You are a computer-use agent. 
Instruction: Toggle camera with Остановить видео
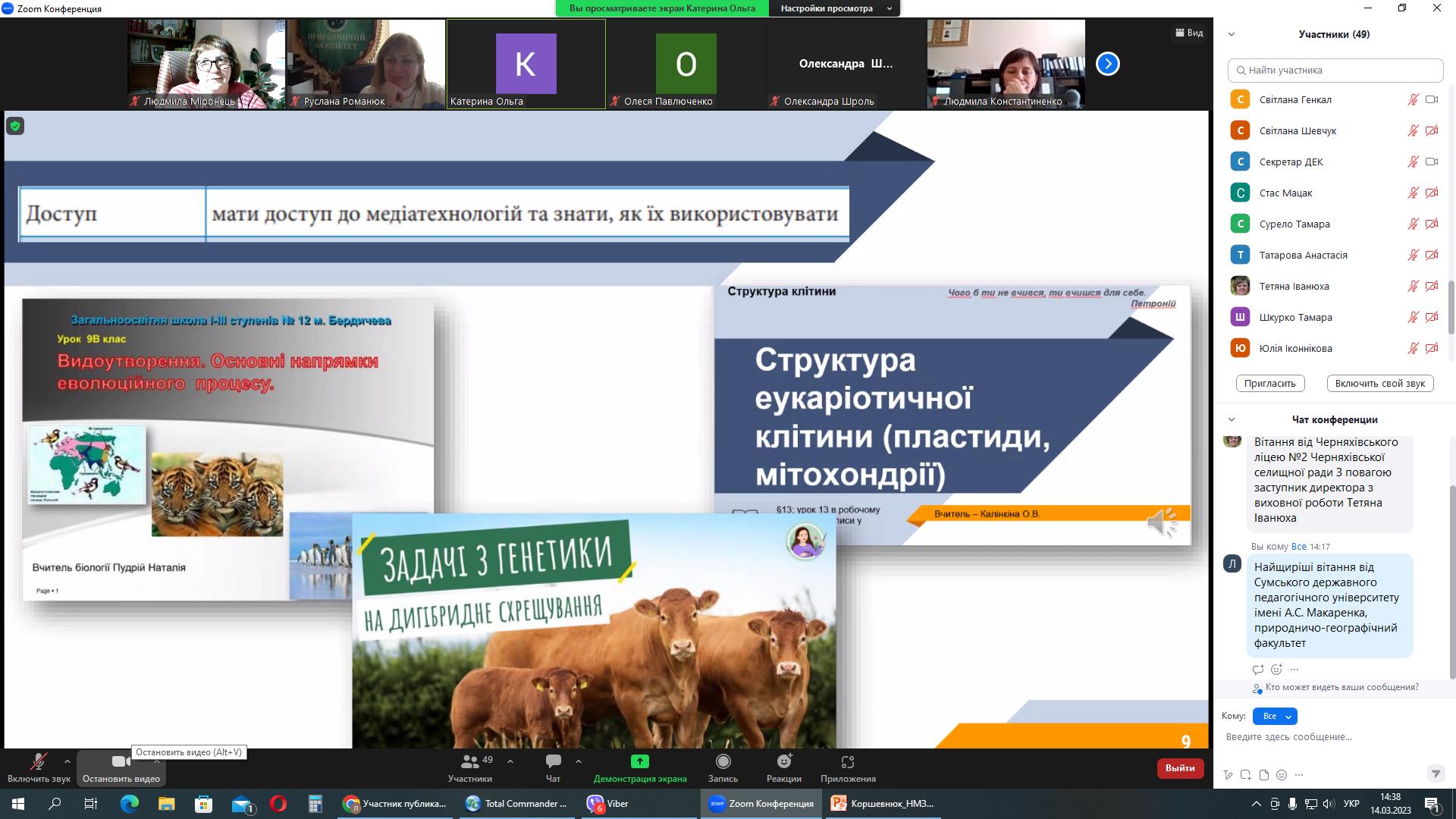[120, 762]
